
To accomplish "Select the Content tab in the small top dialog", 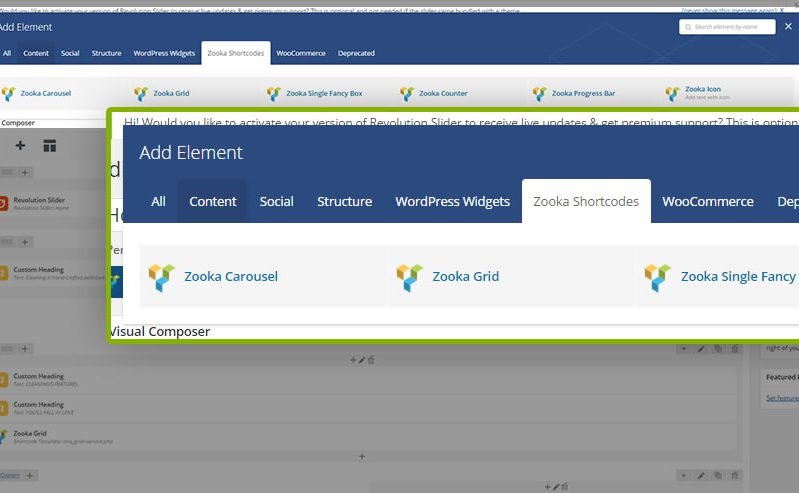I will [36, 53].
